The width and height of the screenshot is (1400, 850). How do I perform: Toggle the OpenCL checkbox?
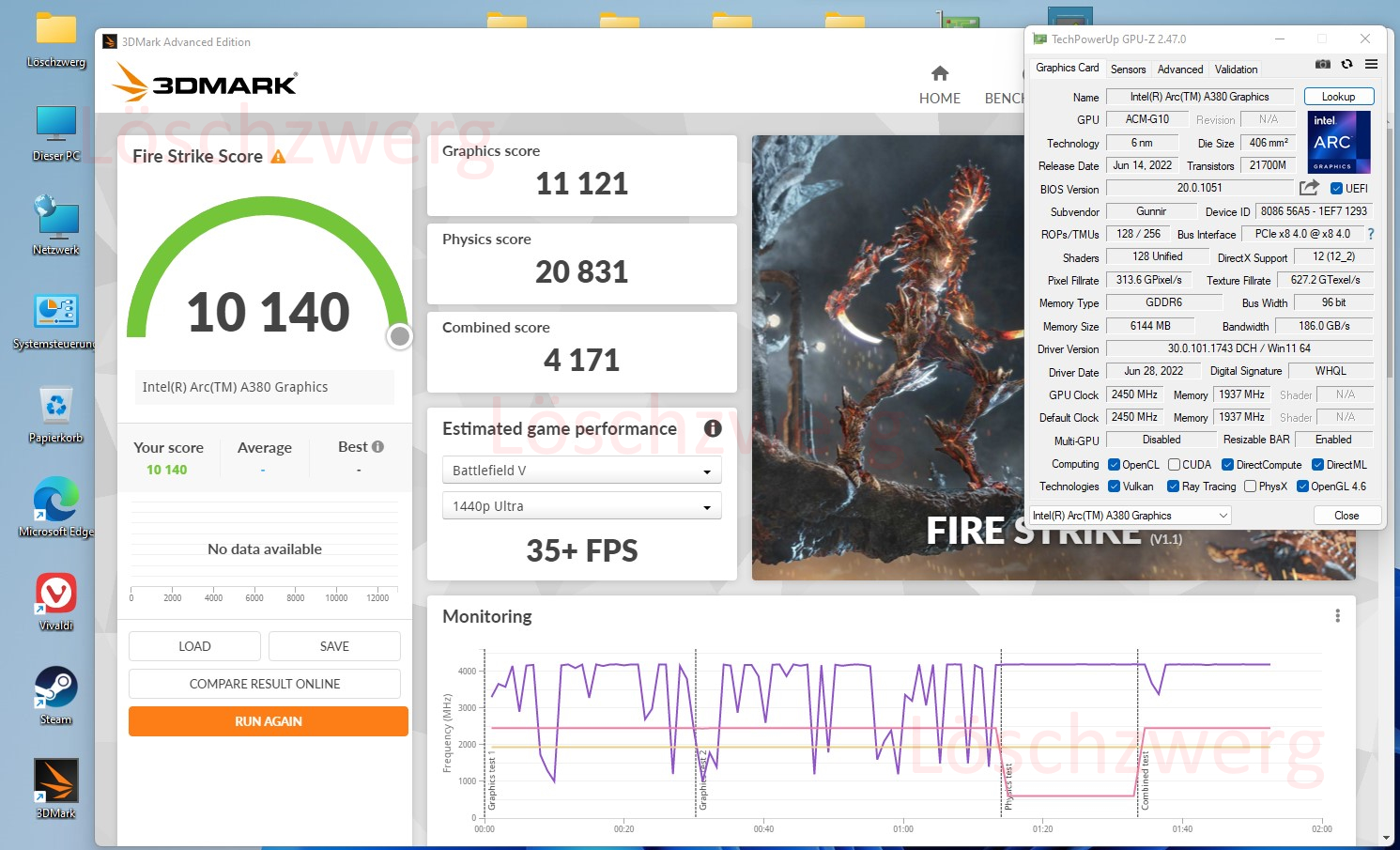point(1114,465)
